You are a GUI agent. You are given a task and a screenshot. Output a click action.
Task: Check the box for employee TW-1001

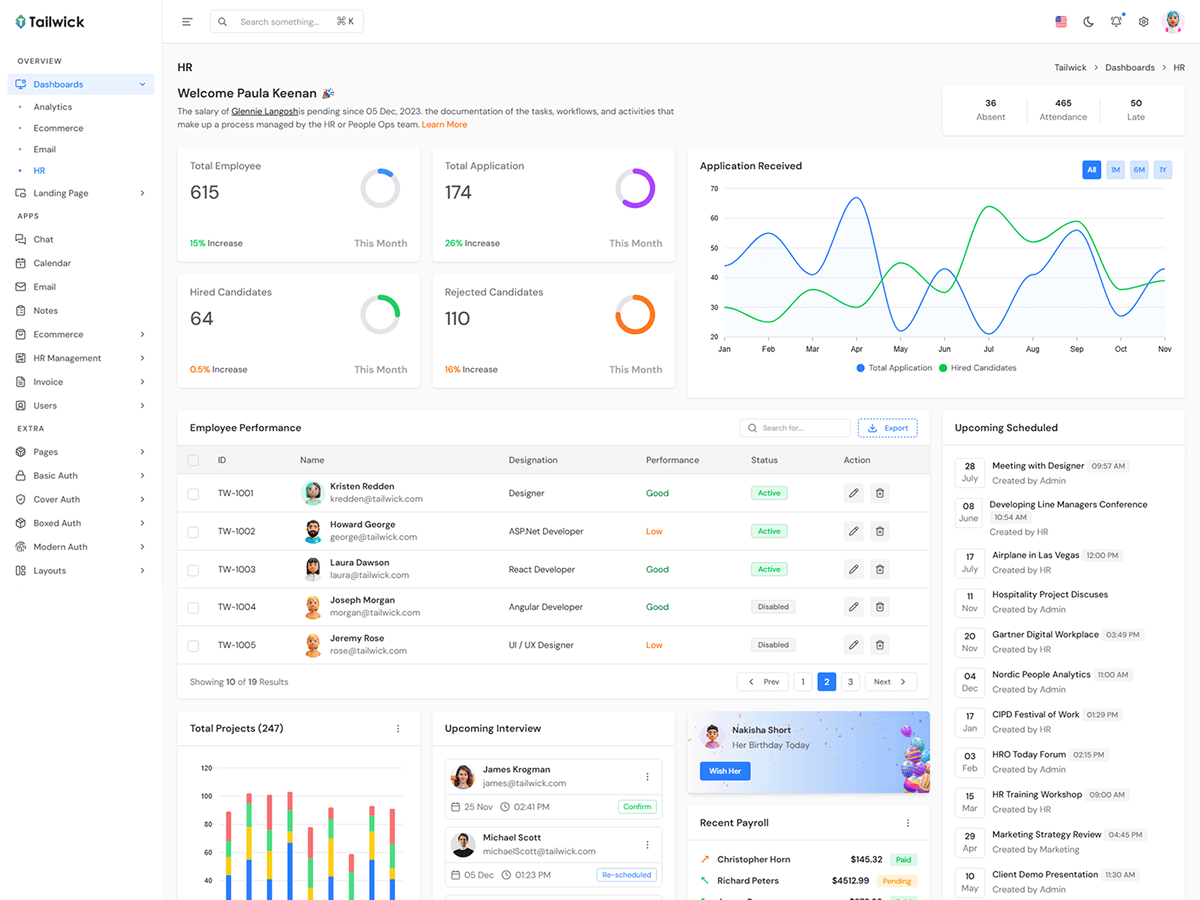click(193, 494)
